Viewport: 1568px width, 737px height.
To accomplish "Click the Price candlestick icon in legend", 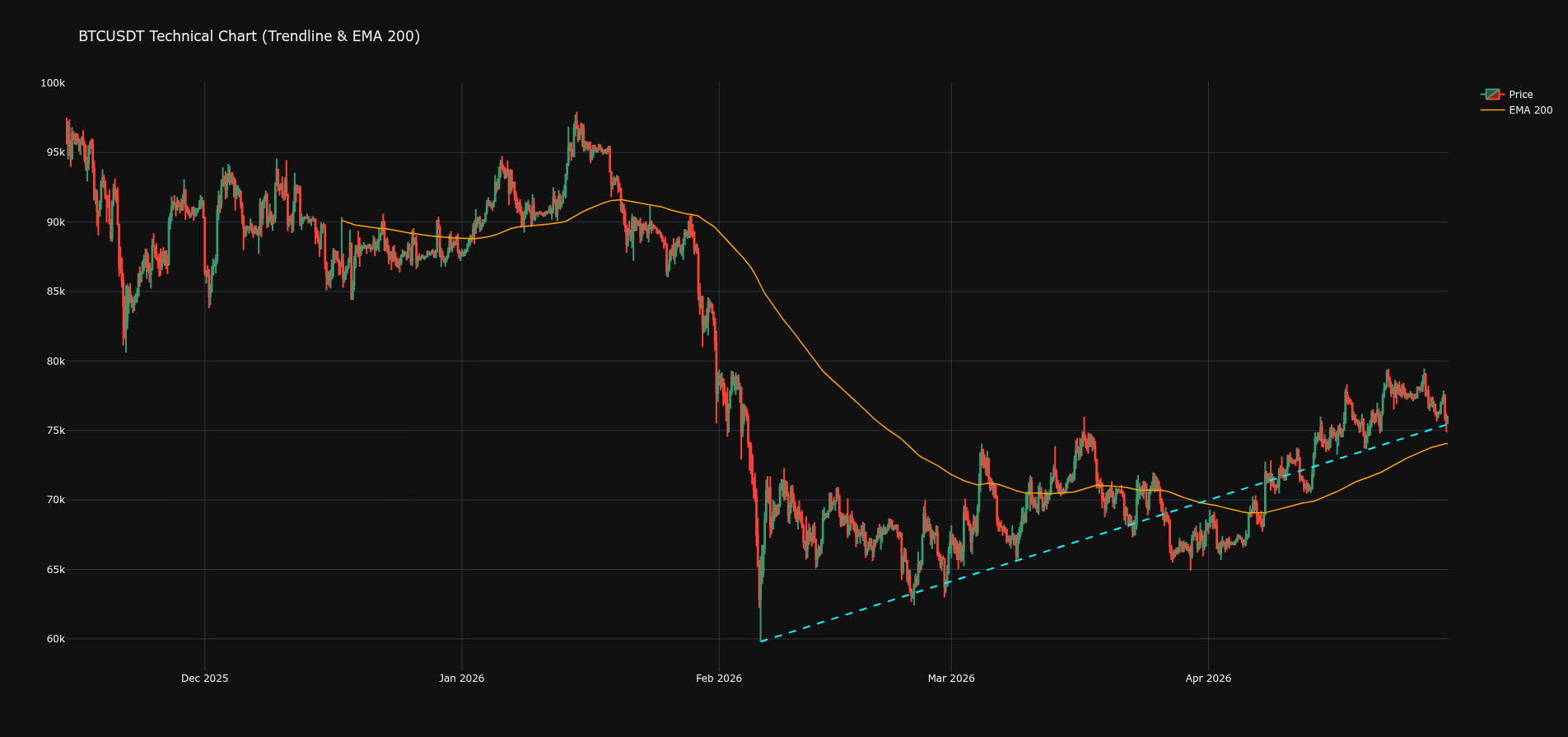I will click(x=1491, y=95).
